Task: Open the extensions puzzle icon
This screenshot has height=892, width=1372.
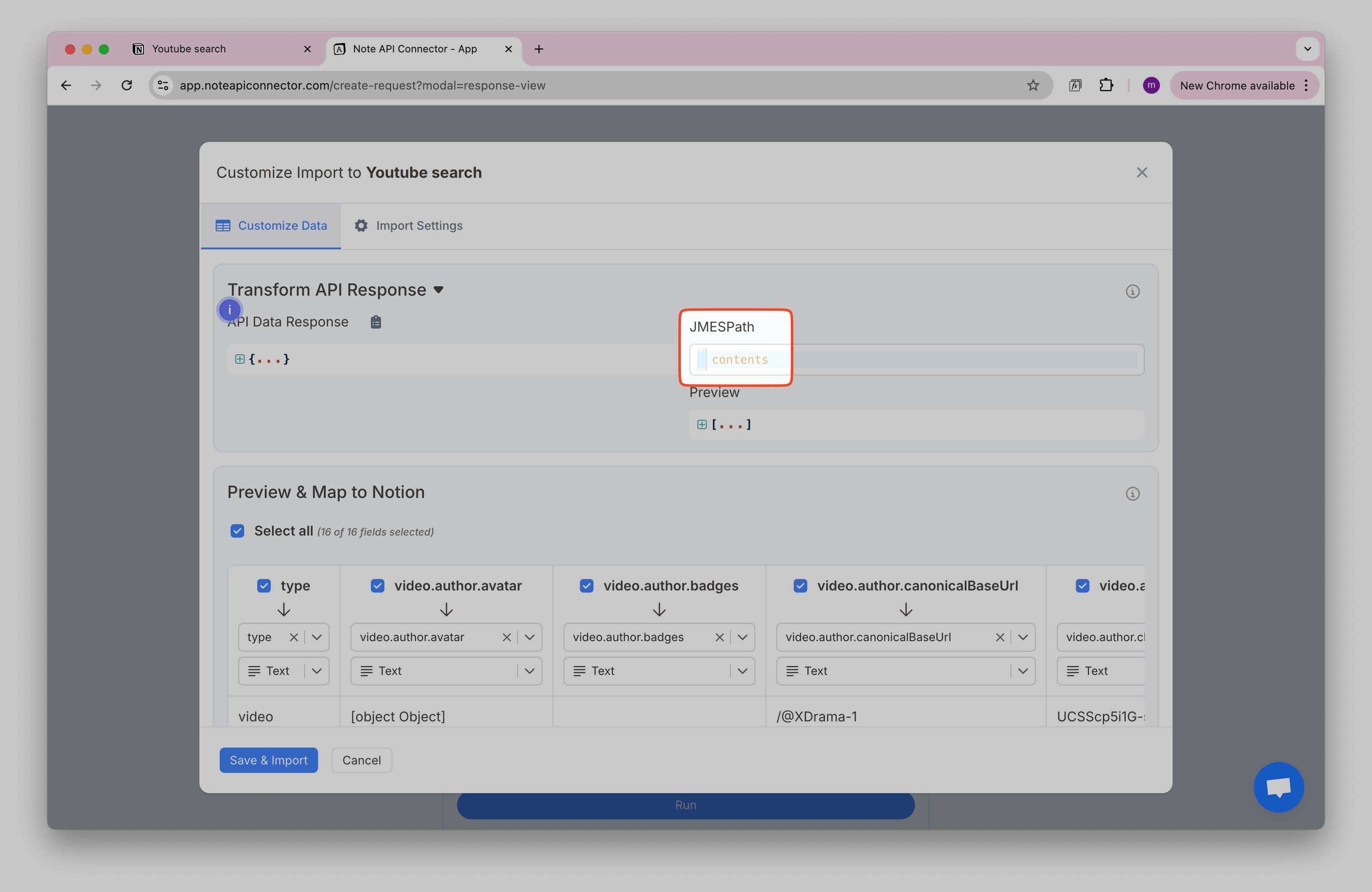Action: (x=1106, y=85)
